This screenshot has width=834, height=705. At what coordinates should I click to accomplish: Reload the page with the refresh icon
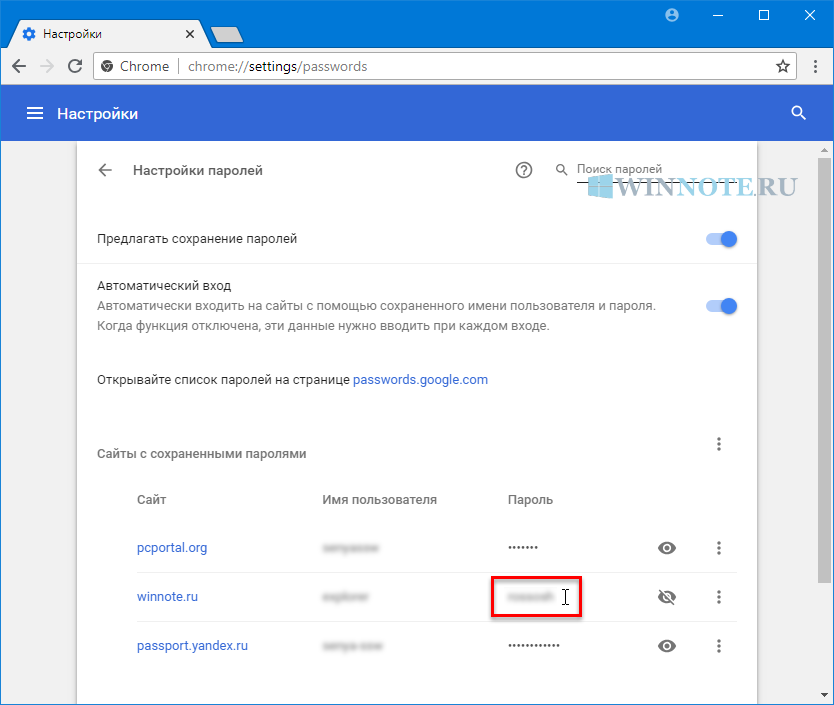click(75, 66)
